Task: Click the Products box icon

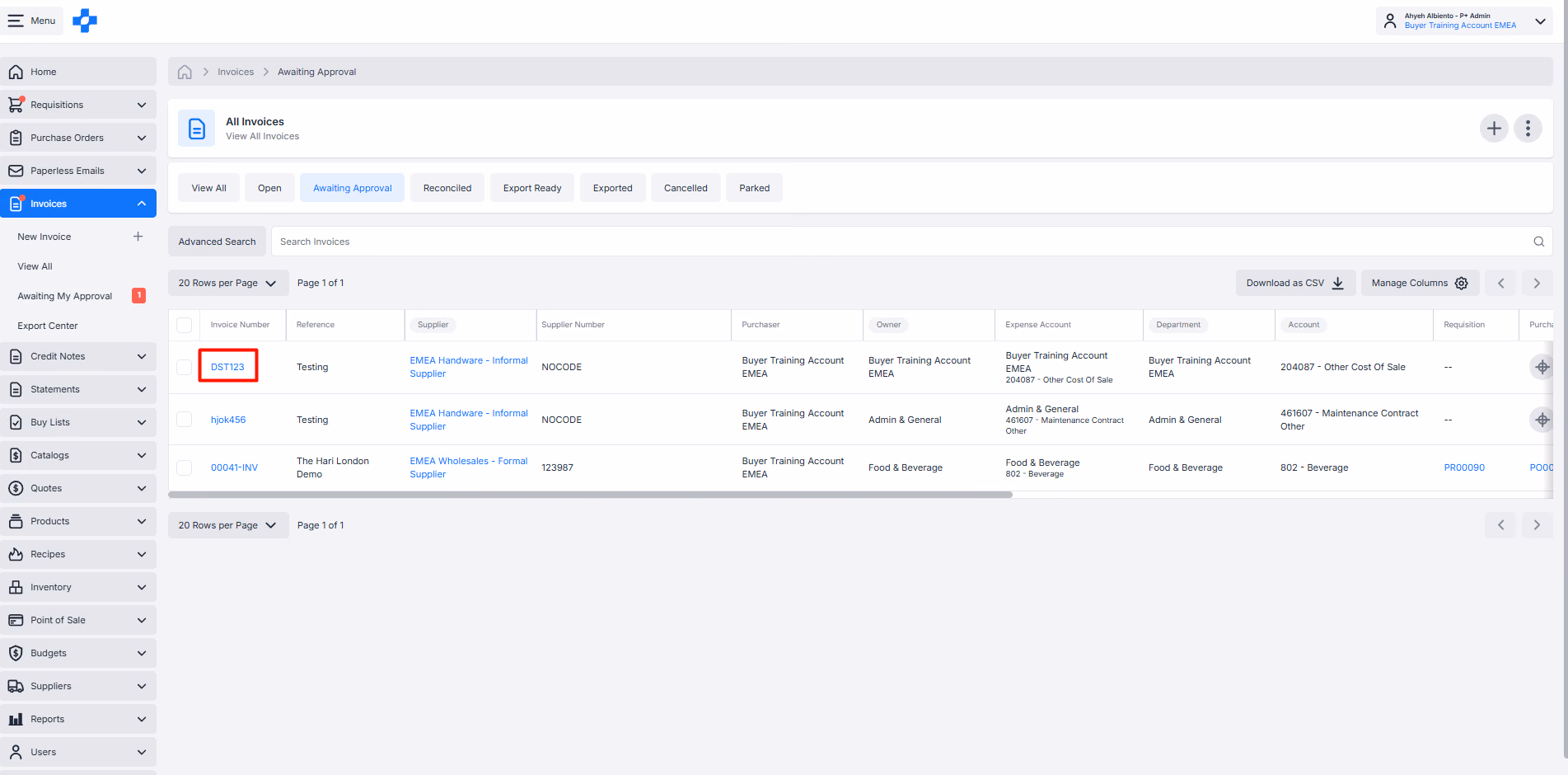Action: pos(16,521)
